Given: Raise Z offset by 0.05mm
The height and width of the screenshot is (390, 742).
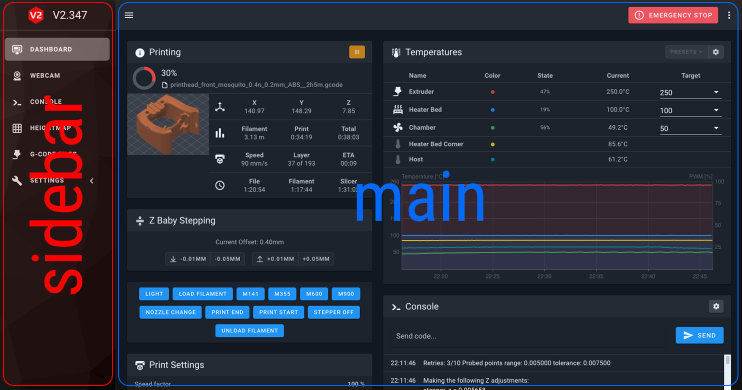Looking at the screenshot, I should 316,259.
